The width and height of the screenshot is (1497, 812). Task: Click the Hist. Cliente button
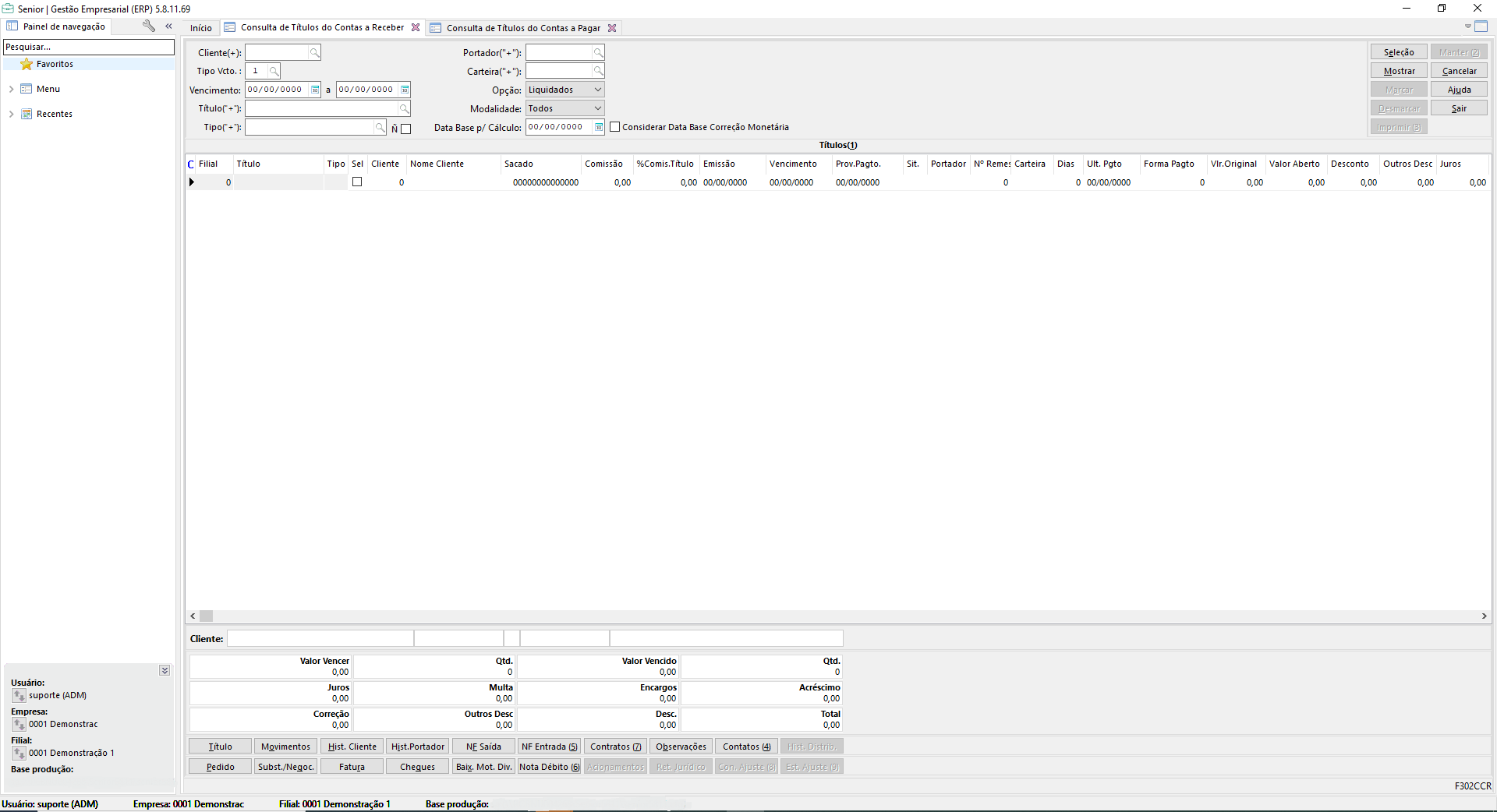click(x=352, y=747)
